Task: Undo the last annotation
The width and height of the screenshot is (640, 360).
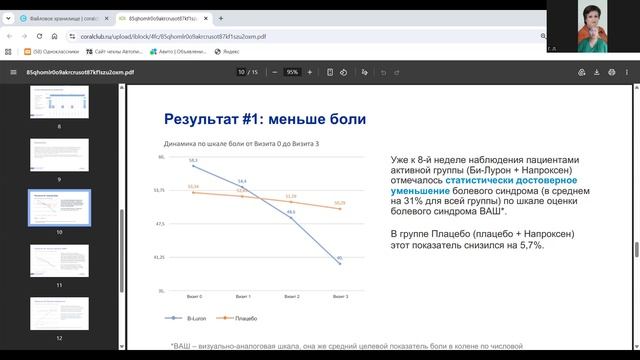Action: point(383,72)
